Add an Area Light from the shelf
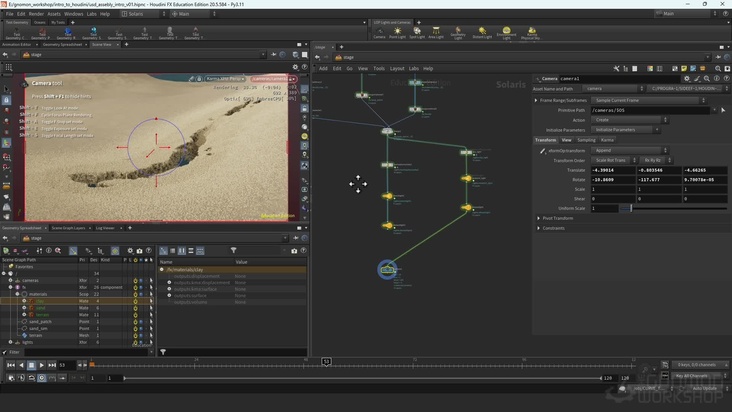 pyautogui.click(x=436, y=33)
